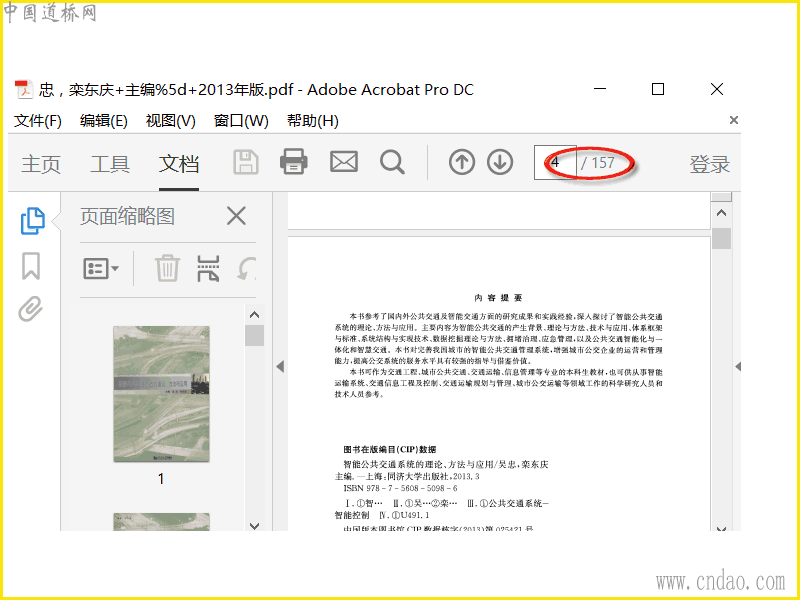Select page 1 thumbnail
Viewport: 800px width, 600px height.
161,394
